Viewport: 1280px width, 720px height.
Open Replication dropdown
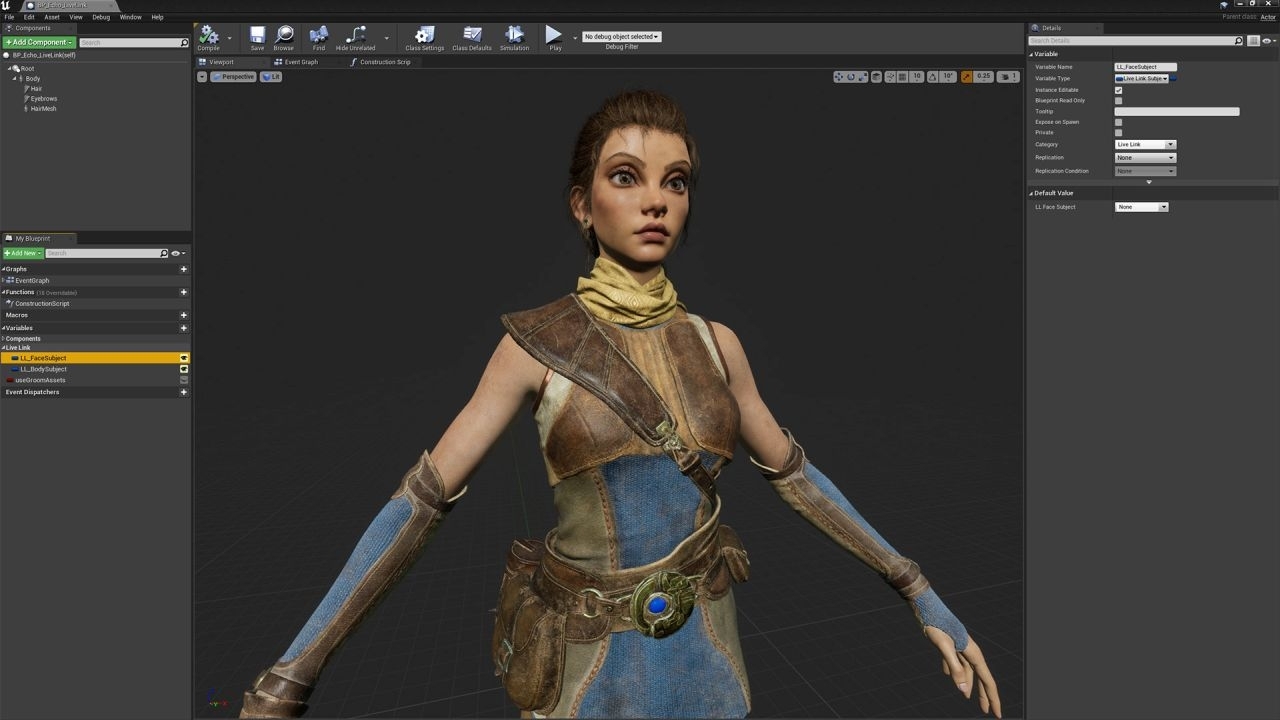(x=1145, y=158)
